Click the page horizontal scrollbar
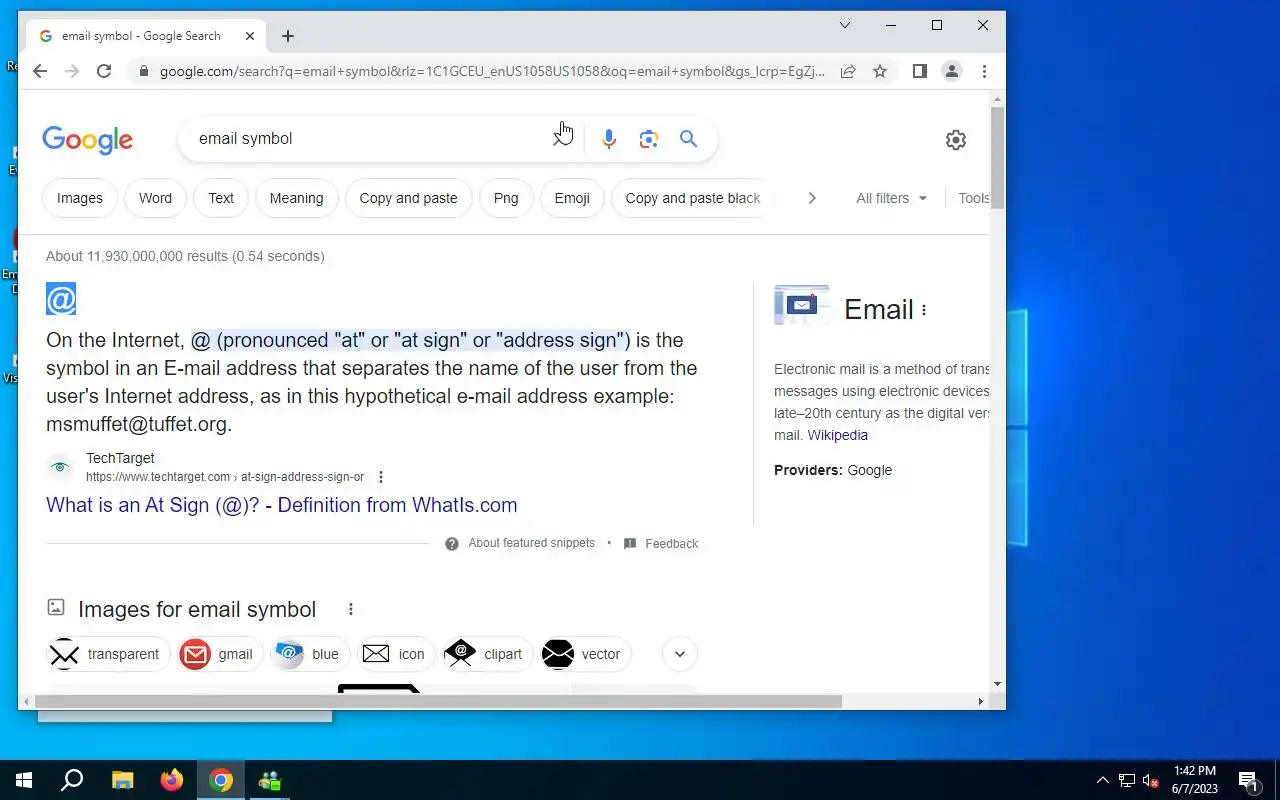Screen dimensions: 1280x800 [438, 701]
